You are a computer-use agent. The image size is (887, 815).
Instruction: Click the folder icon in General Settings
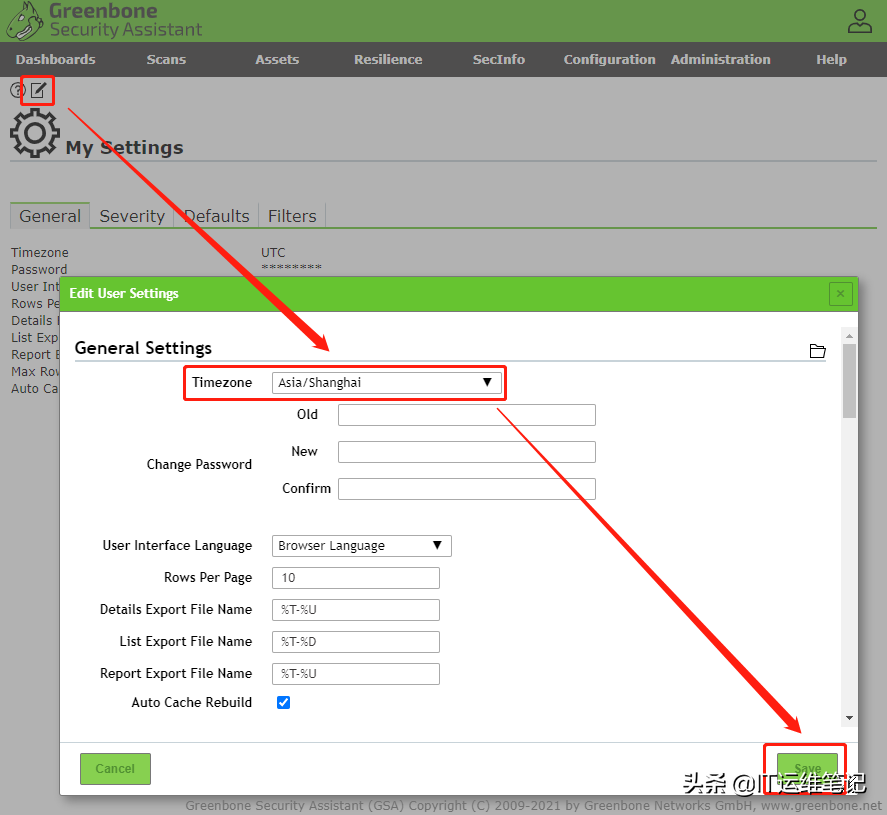click(817, 351)
